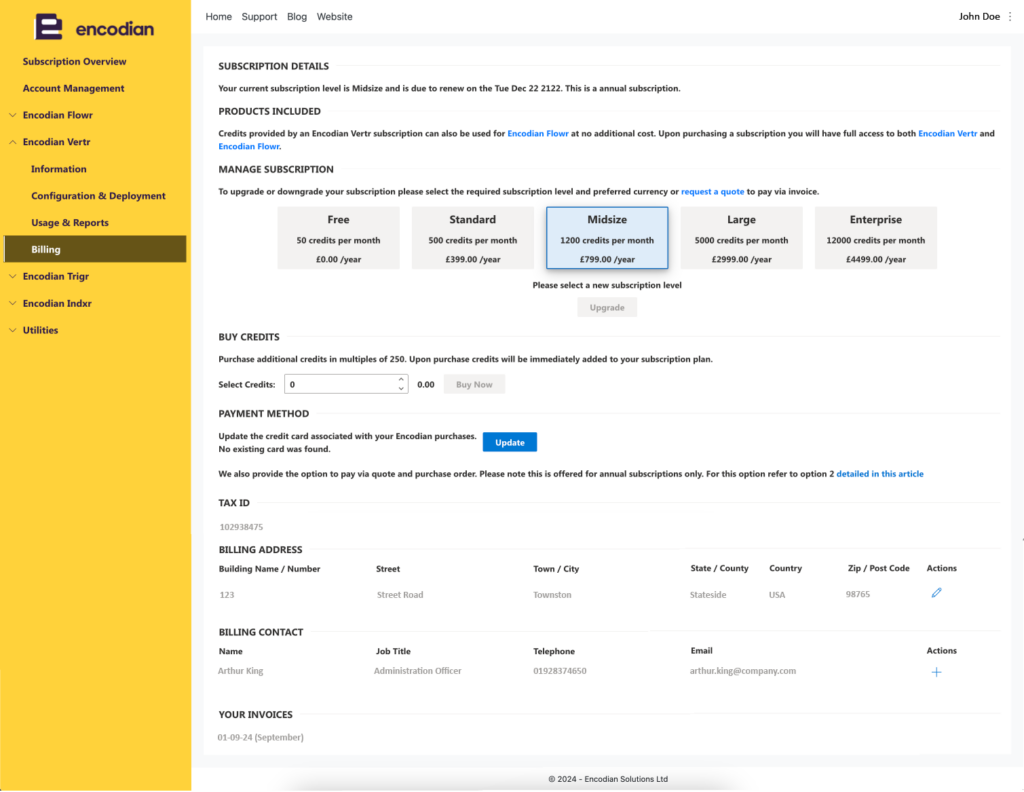Increment credits with the up stepper arrow
Screen dimensions: 1024x792
[400, 379]
